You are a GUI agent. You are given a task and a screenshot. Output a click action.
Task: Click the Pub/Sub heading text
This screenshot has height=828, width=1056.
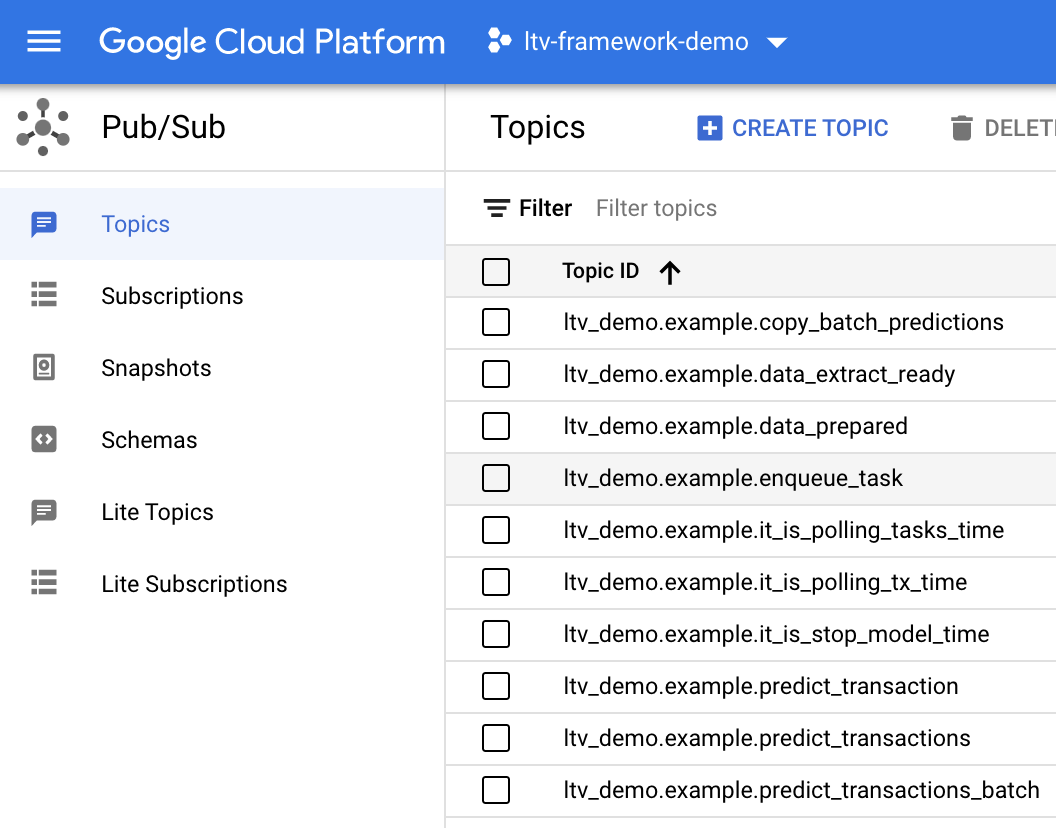pos(164,127)
